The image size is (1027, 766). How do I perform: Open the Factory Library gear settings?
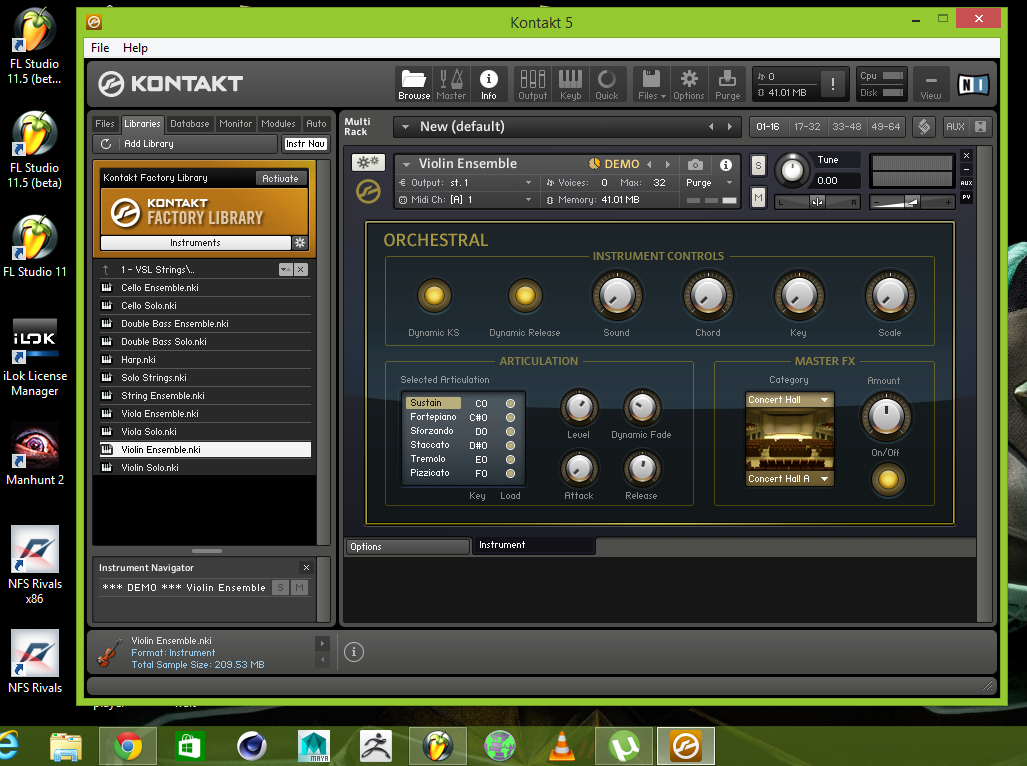(x=300, y=242)
